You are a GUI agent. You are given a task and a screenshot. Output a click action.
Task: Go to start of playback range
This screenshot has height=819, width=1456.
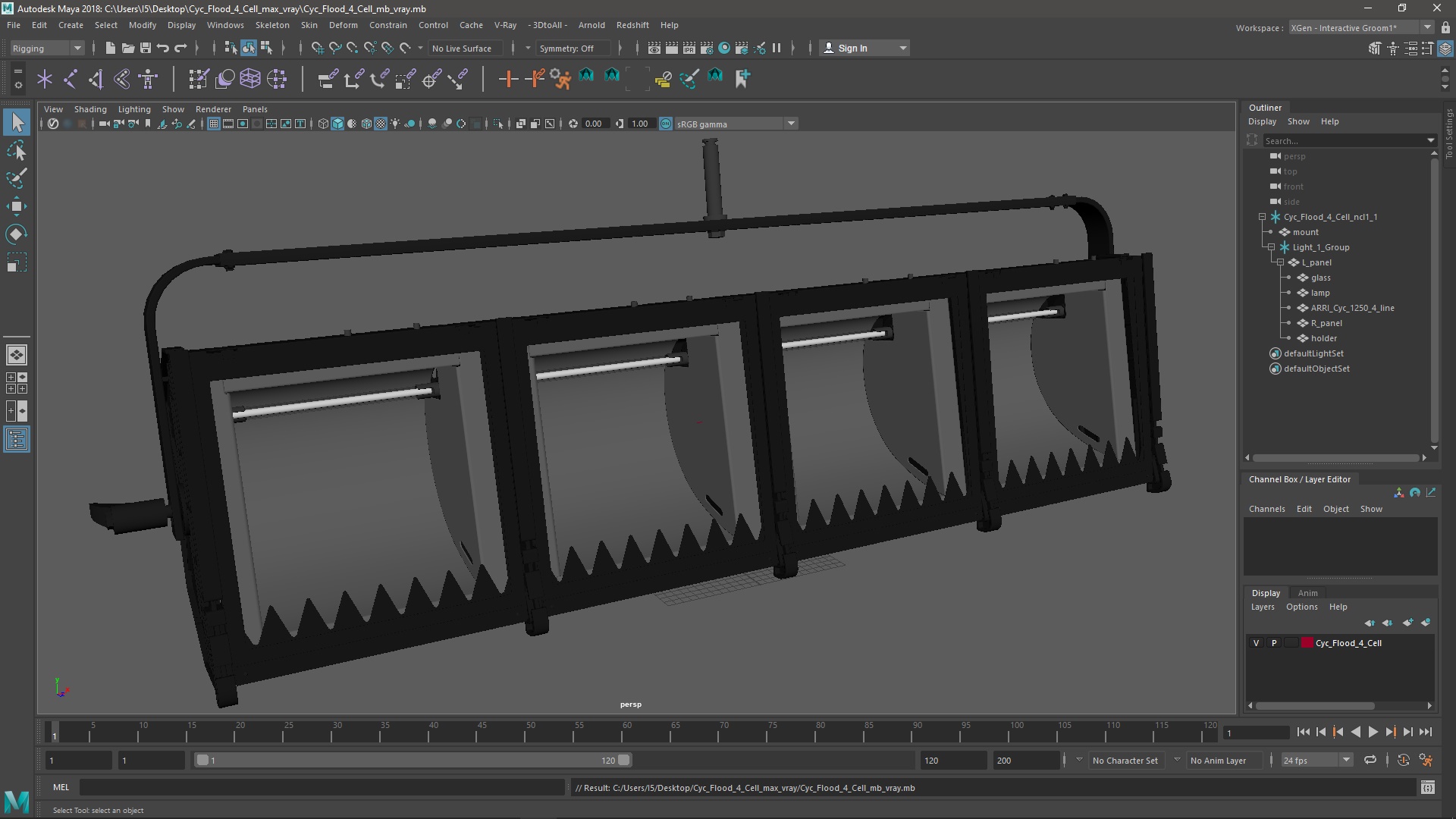pos(1303,732)
